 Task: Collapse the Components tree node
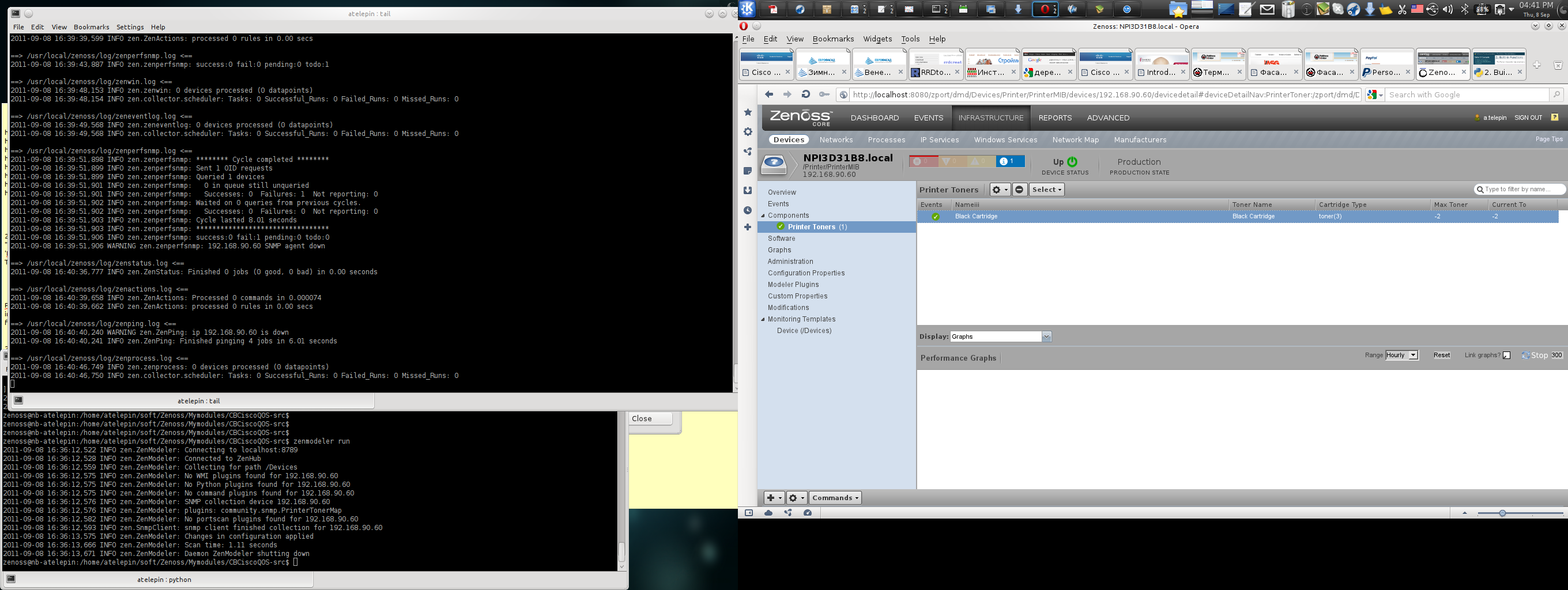pos(763,215)
